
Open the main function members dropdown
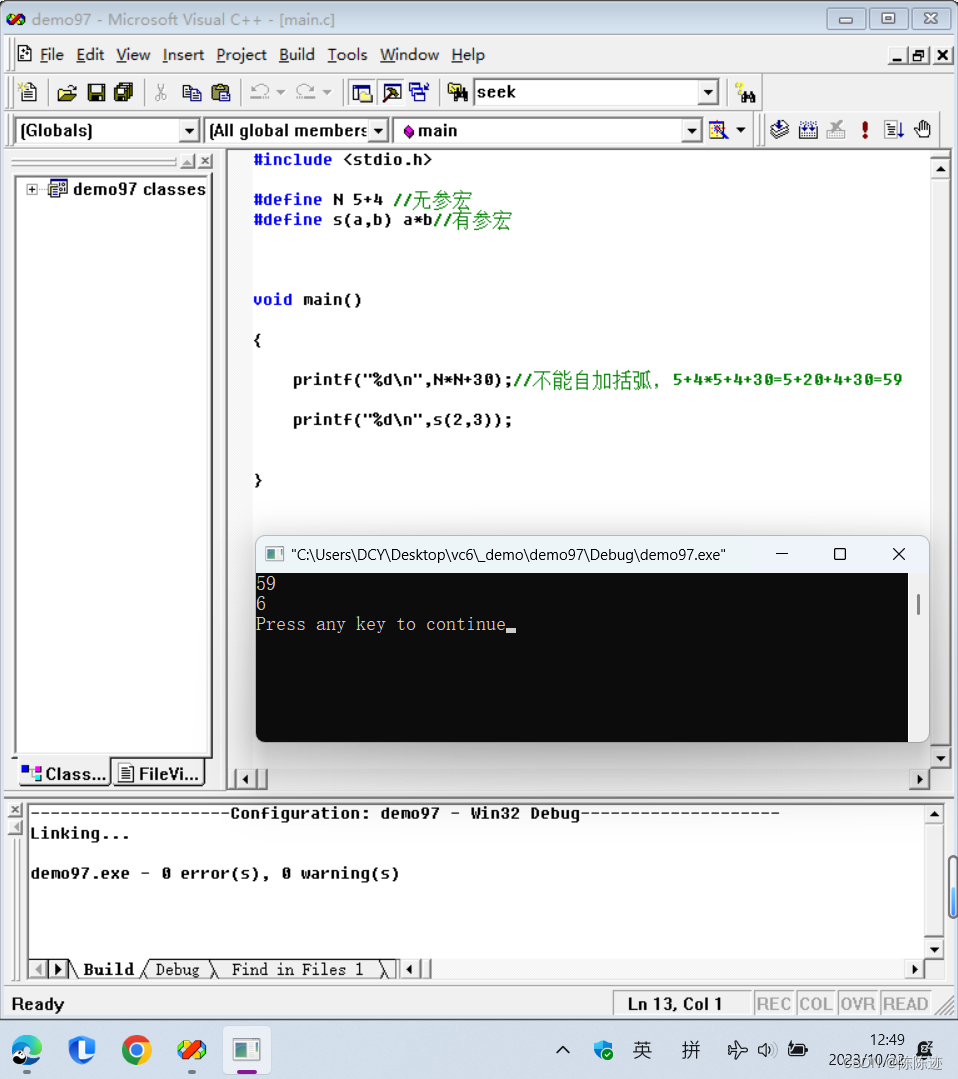[692, 131]
